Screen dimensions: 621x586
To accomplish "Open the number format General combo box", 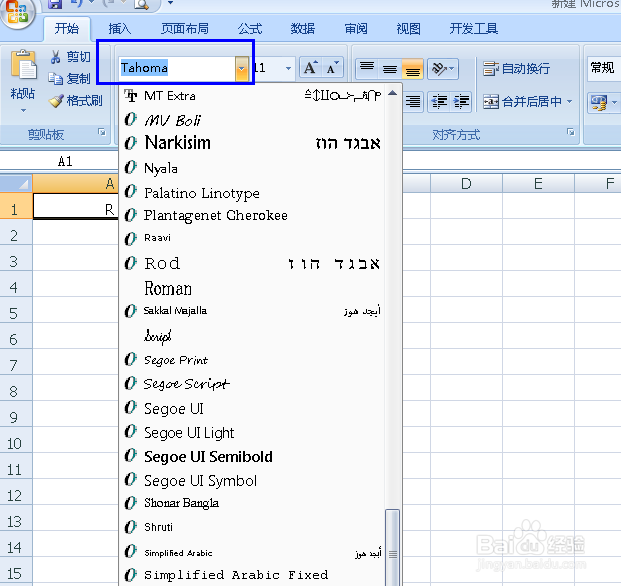I will click(604, 68).
